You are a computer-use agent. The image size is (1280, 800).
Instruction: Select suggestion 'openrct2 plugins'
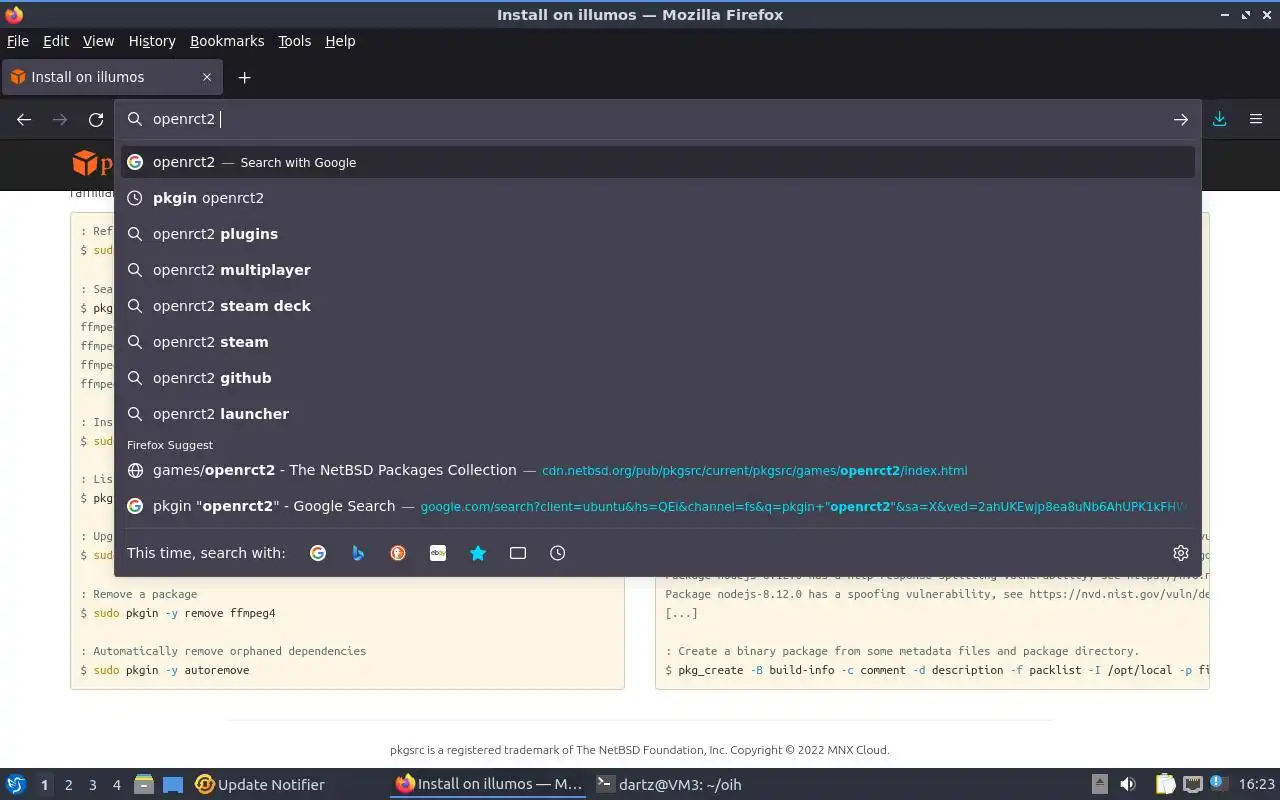click(658, 234)
